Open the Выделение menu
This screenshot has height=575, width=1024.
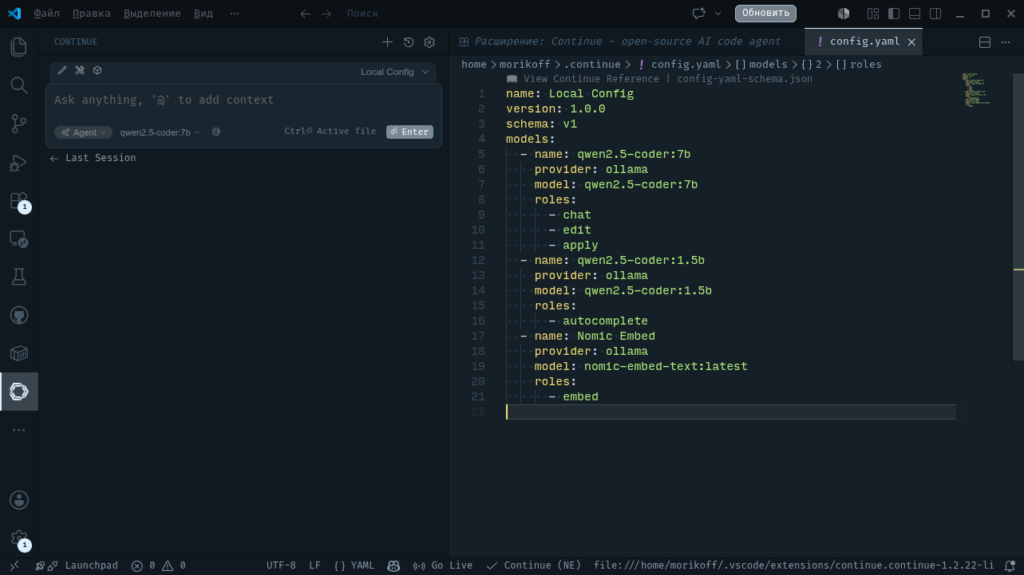(x=152, y=13)
